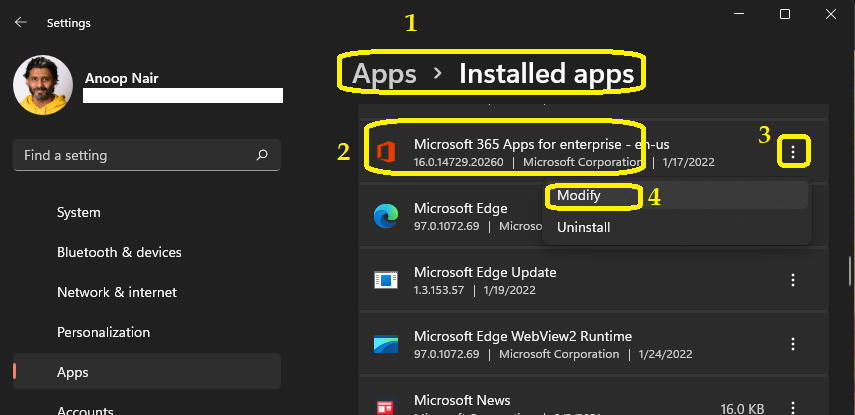
Task: Click the 1/24/2022 install date
Action: click(666, 354)
